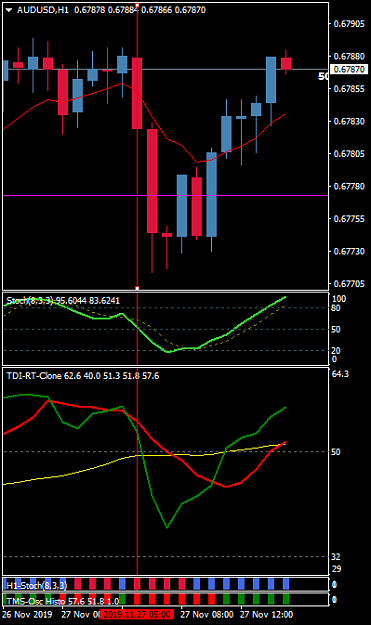Click the 27 Nov 12:00 time axis label
This screenshot has height=625, width=371.
tap(267, 614)
